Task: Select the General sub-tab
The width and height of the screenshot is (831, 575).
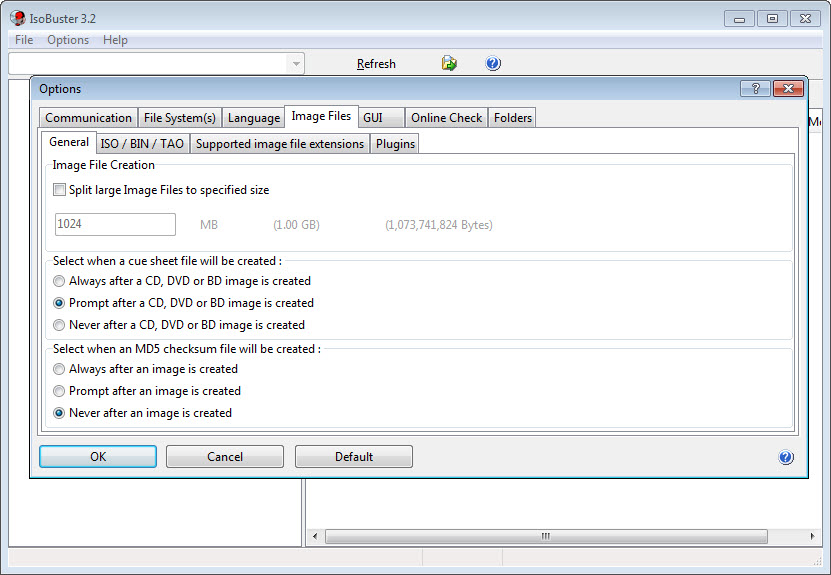Action: click(x=69, y=142)
